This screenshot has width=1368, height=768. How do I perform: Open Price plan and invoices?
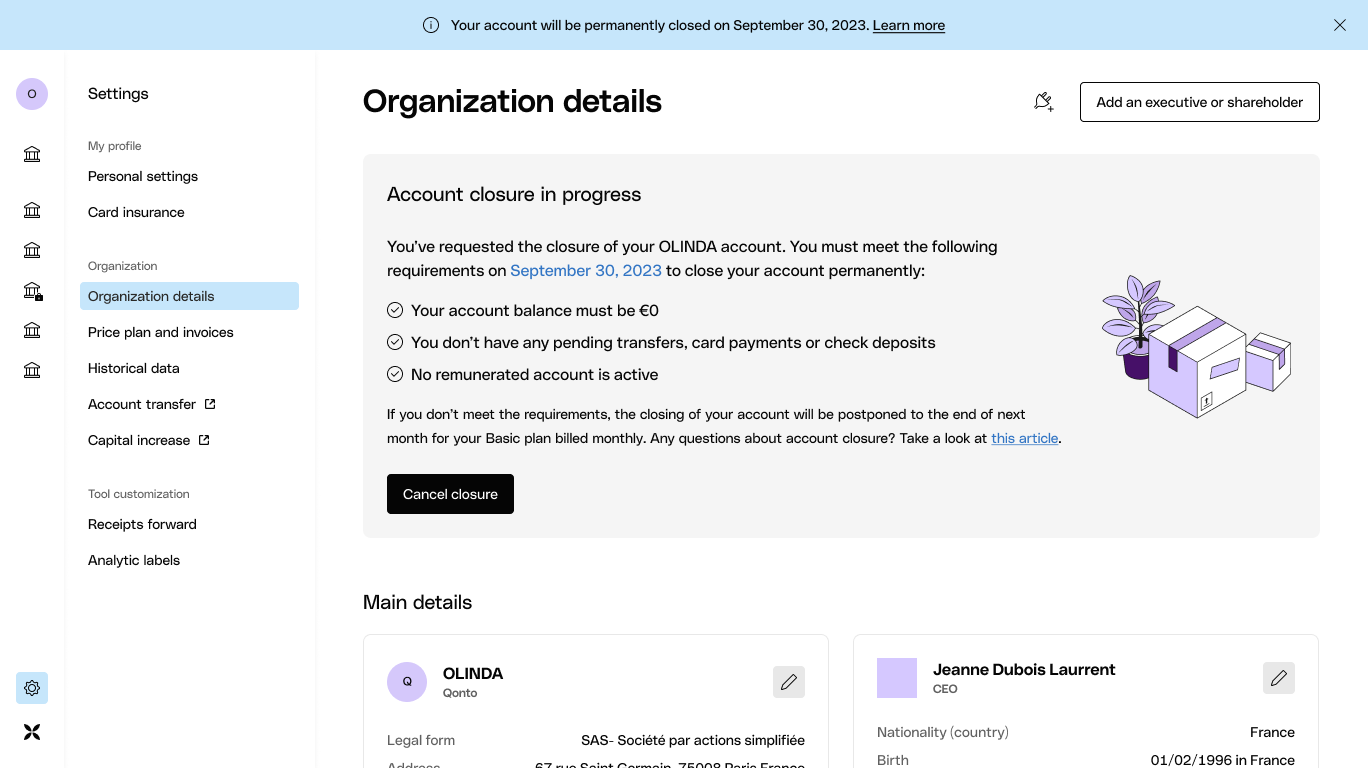161,332
